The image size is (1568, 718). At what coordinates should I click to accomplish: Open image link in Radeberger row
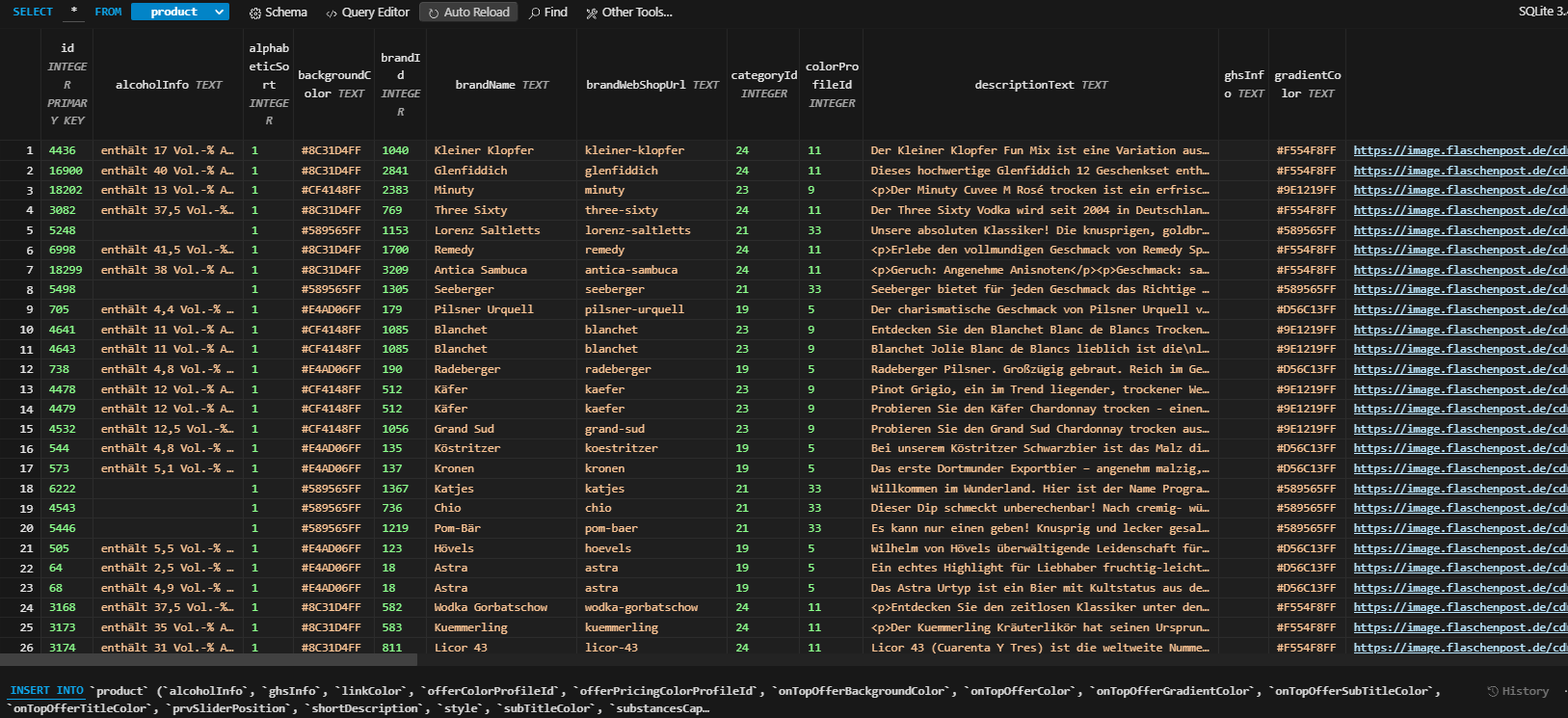[x=1460, y=369]
